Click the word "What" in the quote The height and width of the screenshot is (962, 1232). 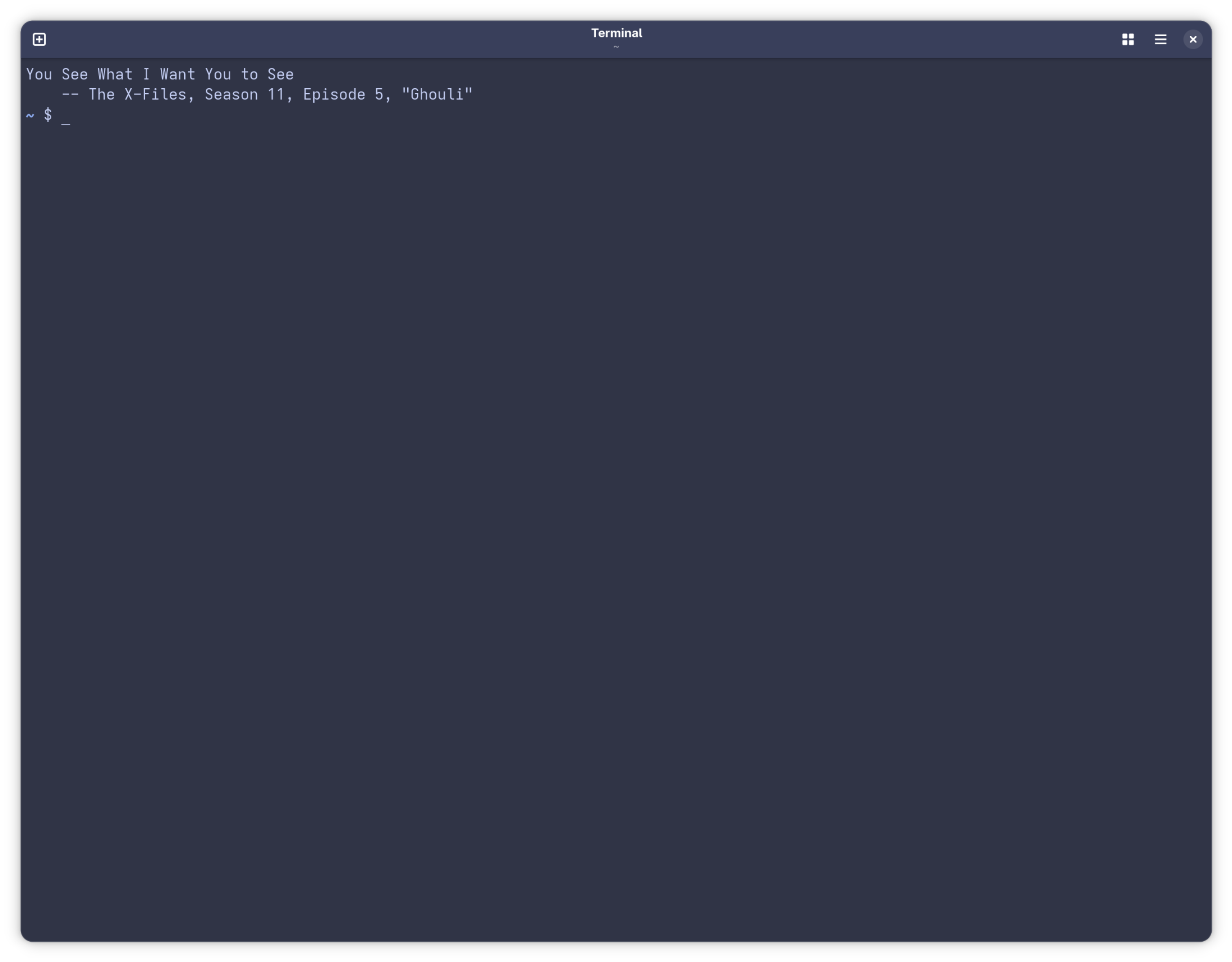(115, 74)
